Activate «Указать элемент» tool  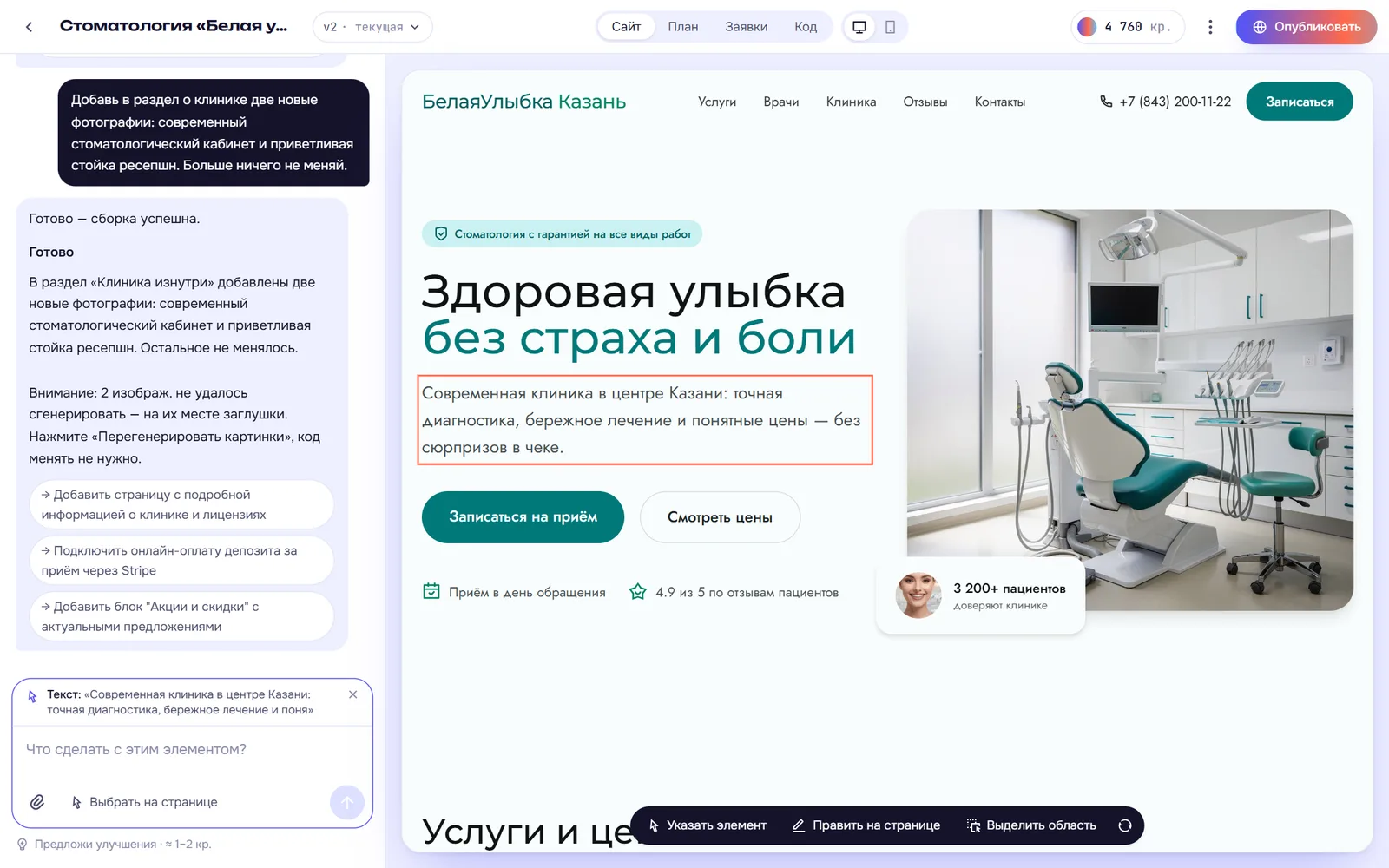(708, 825)
